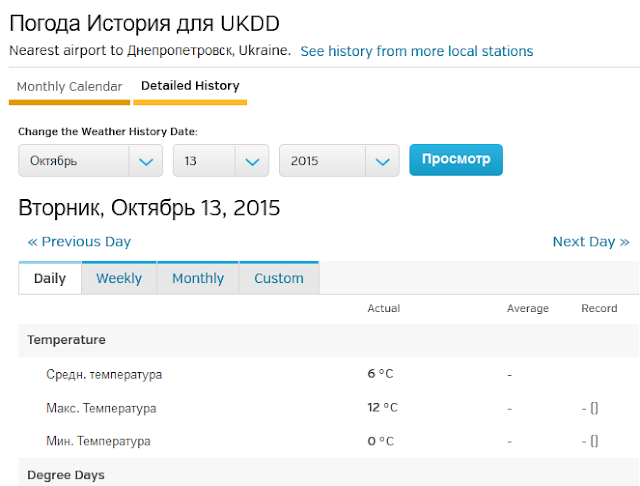Open See history from more local stations
Viewport: 640px width, 486px height.
417,51
